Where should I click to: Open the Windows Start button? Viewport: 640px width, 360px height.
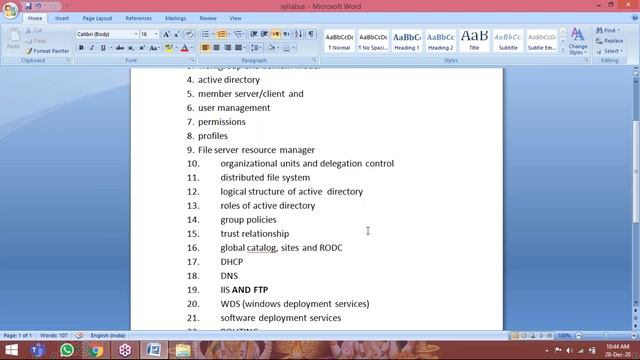click(11, 350)
